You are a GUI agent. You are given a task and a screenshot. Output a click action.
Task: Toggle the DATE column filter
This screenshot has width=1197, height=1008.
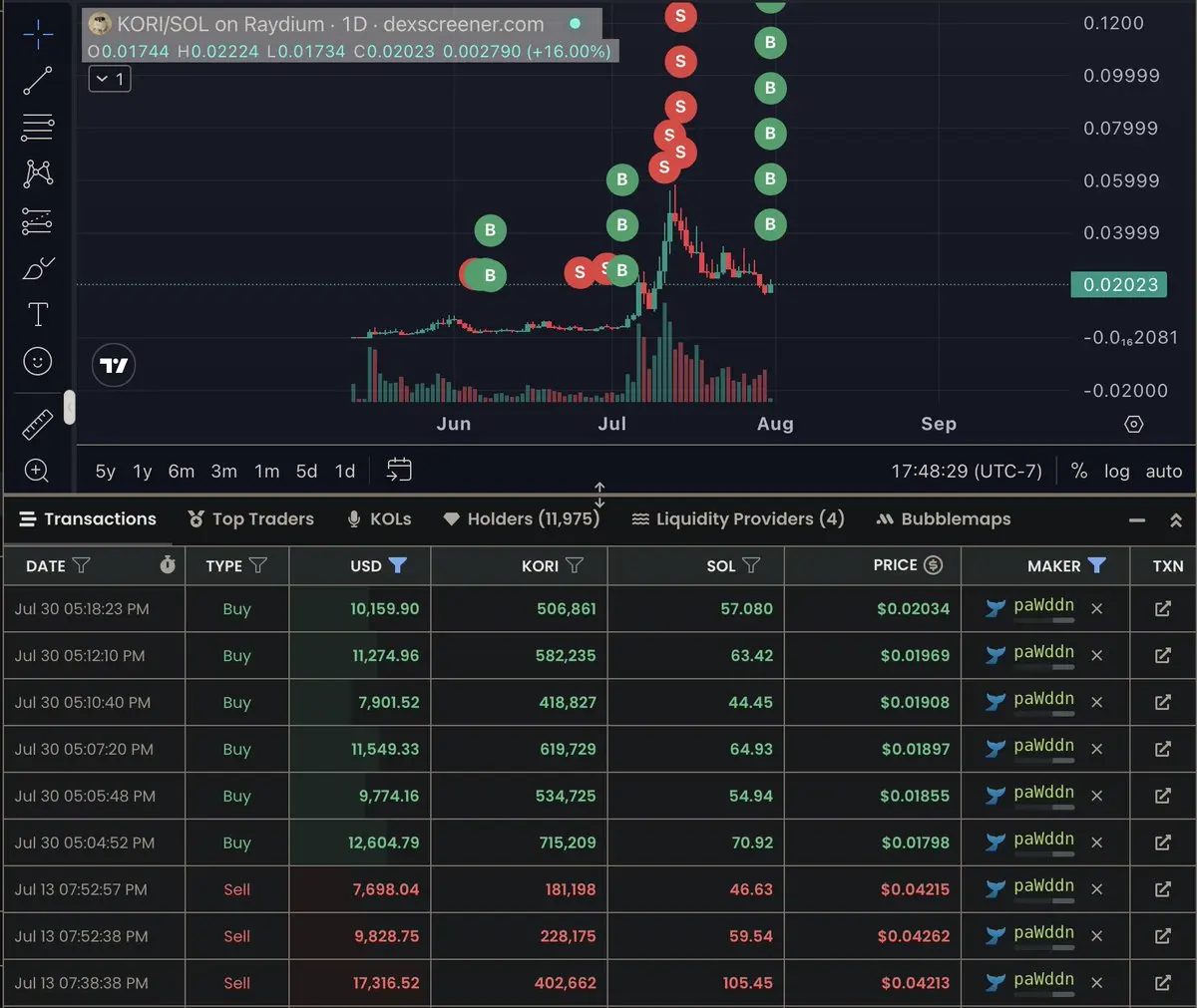click(82, 565)
